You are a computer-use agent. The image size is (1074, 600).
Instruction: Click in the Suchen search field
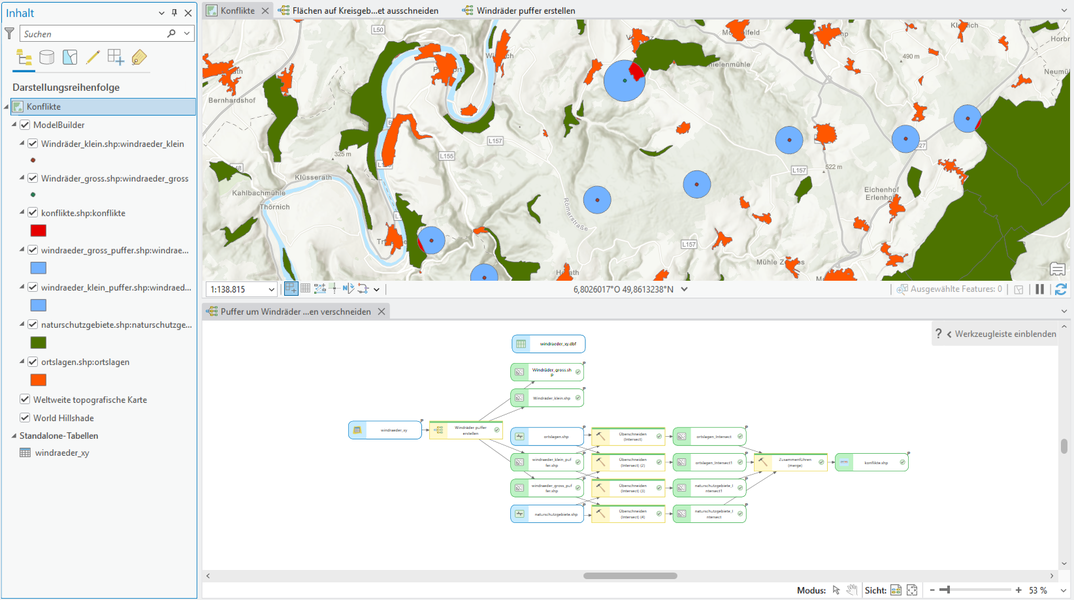click(x=95, y=34)
